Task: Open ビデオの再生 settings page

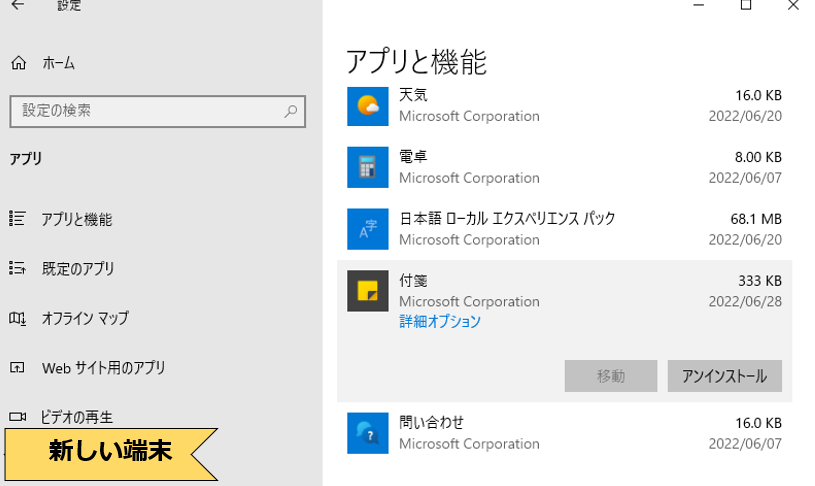Action: [x=76, y=417]
